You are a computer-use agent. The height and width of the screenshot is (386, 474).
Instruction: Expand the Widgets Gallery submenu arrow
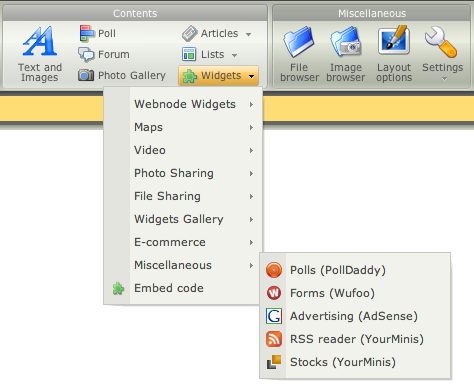[251, 219]
